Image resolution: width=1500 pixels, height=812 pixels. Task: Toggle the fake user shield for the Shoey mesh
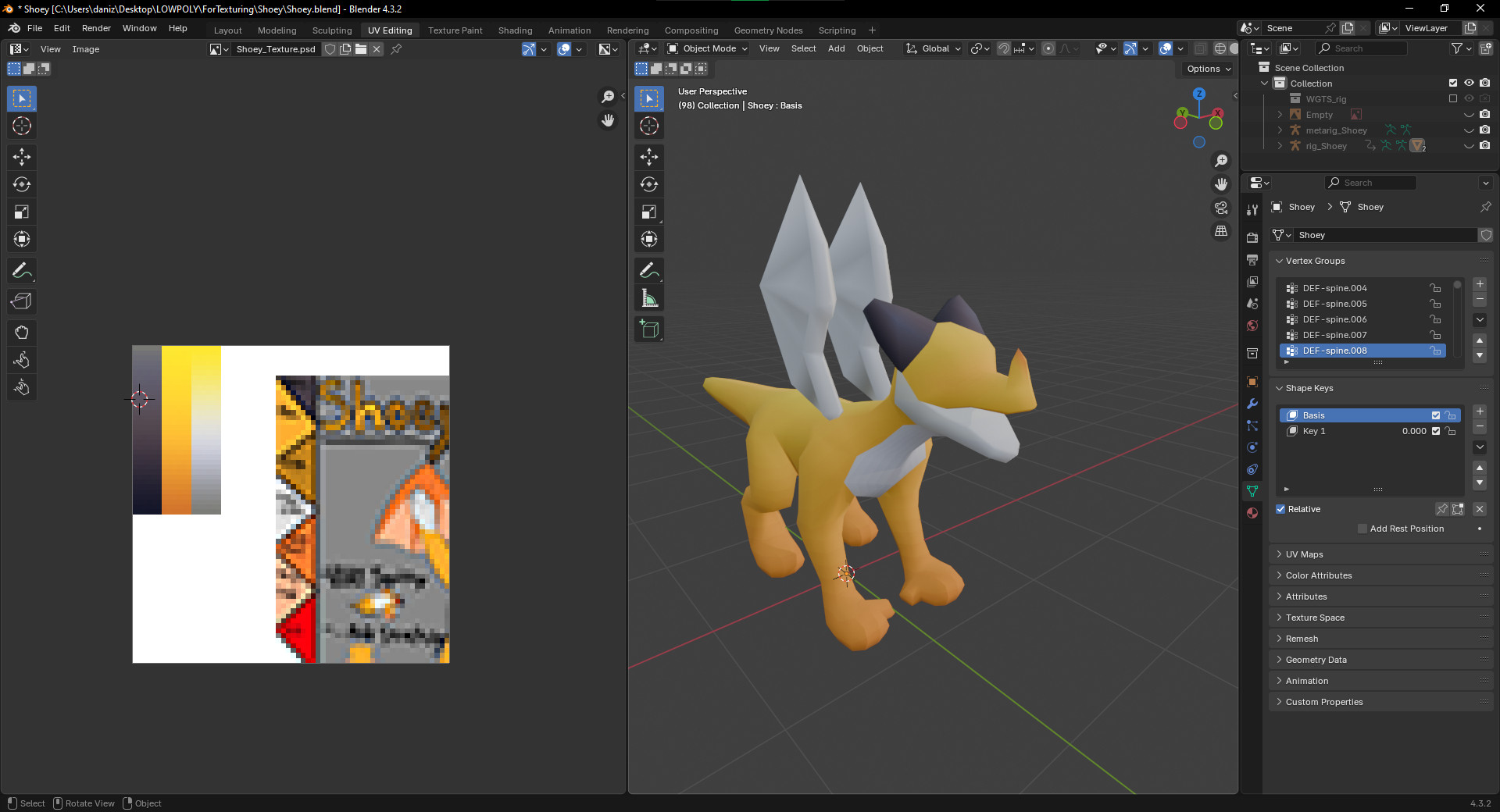[x=1486, y=235]
